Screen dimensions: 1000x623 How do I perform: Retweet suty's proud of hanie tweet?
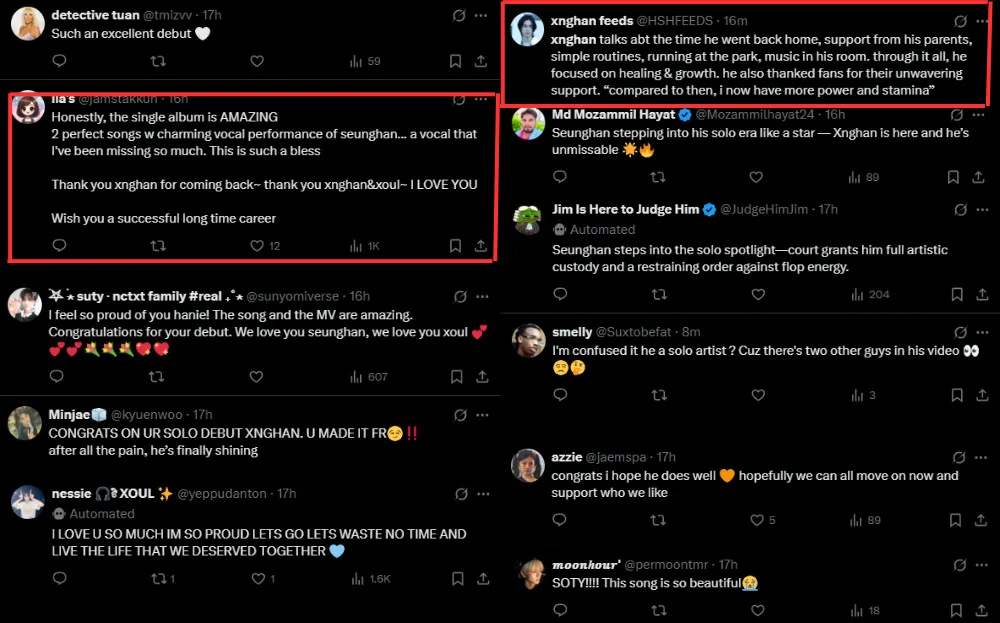(157, 377)
